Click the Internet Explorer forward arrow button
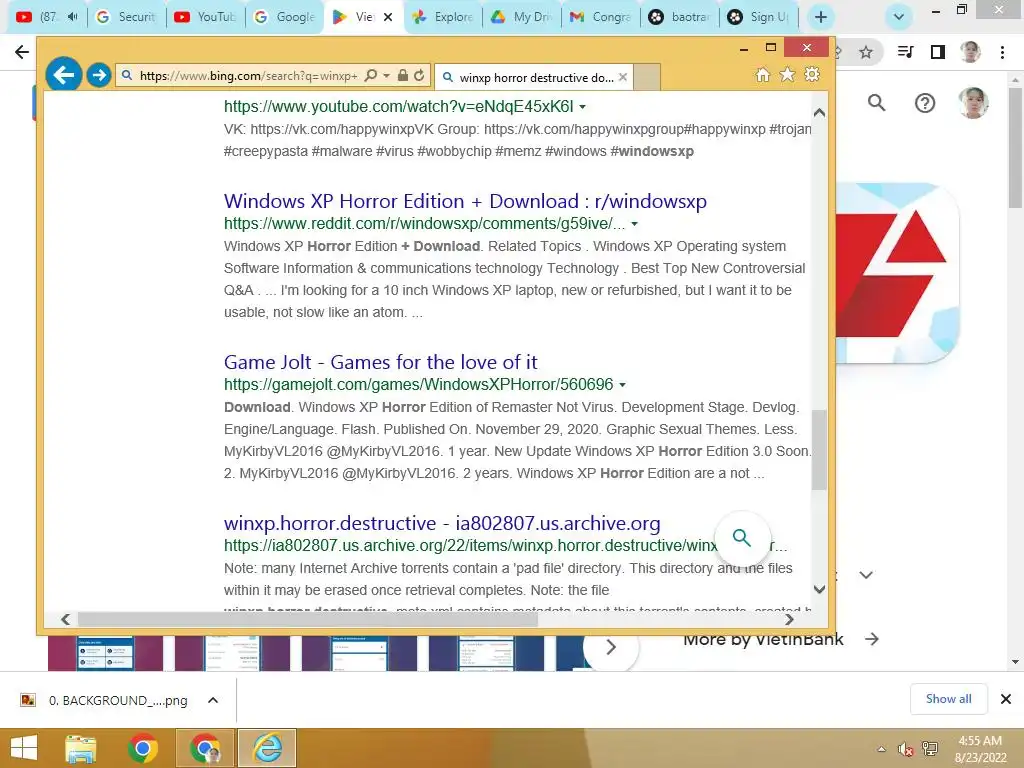This screenshot has height=768, width=1024. [x=99, y=75]
